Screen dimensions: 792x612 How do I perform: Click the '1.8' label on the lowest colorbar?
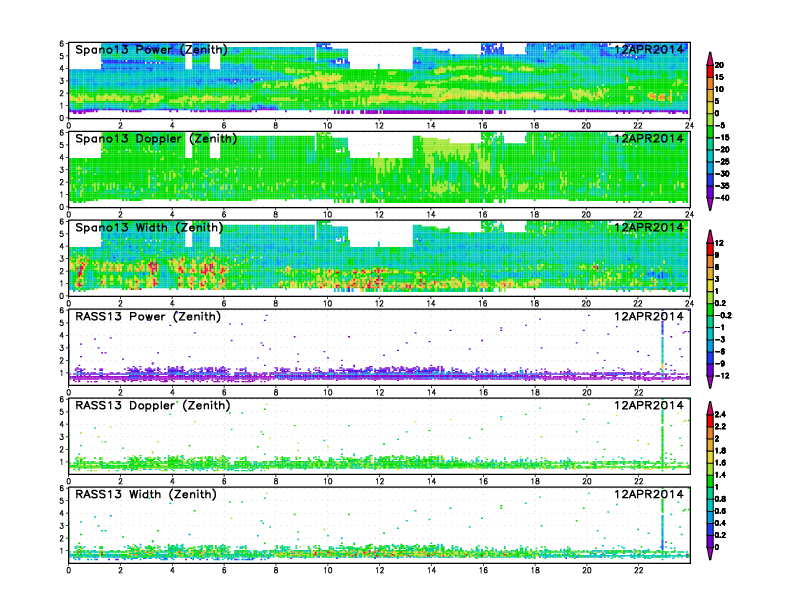720,450
